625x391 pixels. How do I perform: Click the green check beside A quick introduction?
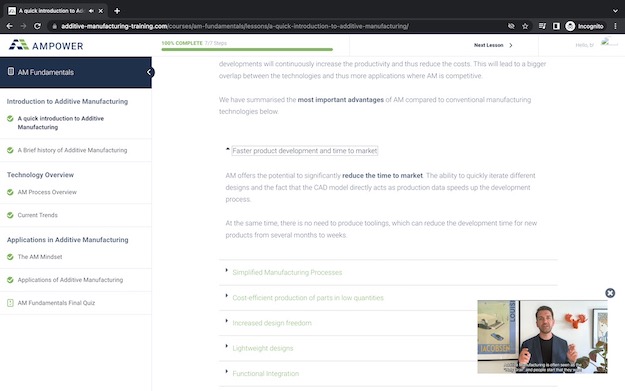point(10,118)
